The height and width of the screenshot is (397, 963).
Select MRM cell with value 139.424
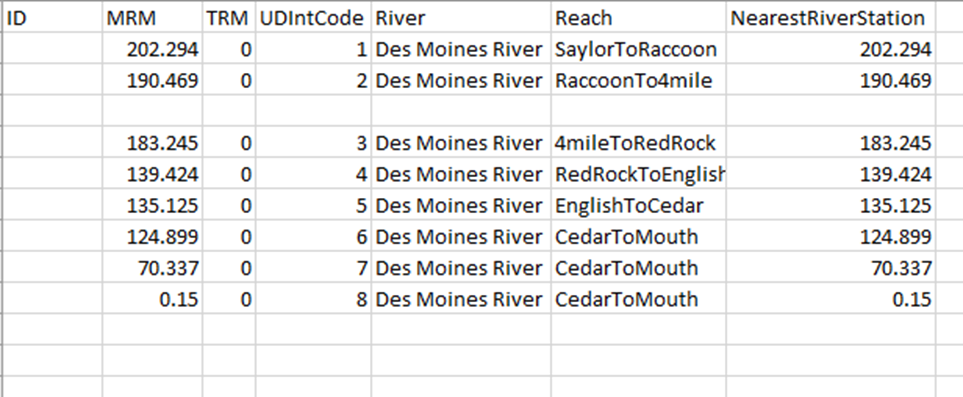tap(152, 175)
